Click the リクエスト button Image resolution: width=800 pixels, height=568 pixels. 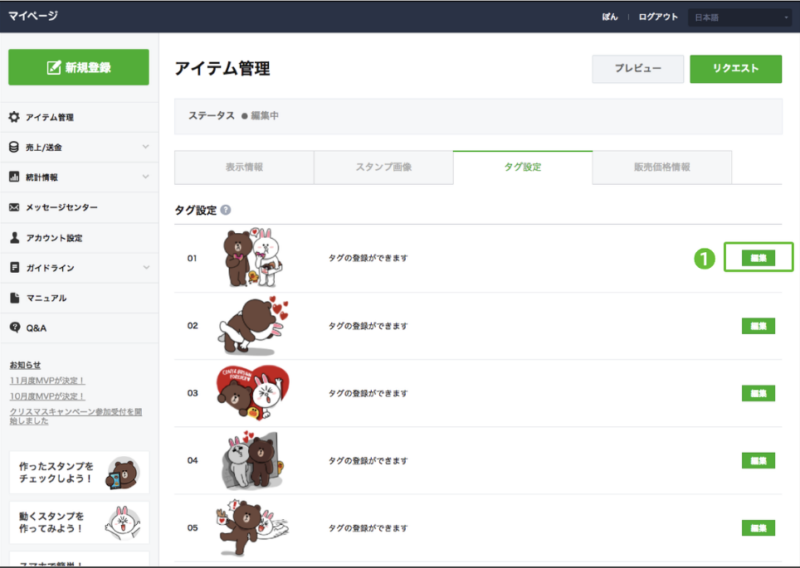point(735,68)
